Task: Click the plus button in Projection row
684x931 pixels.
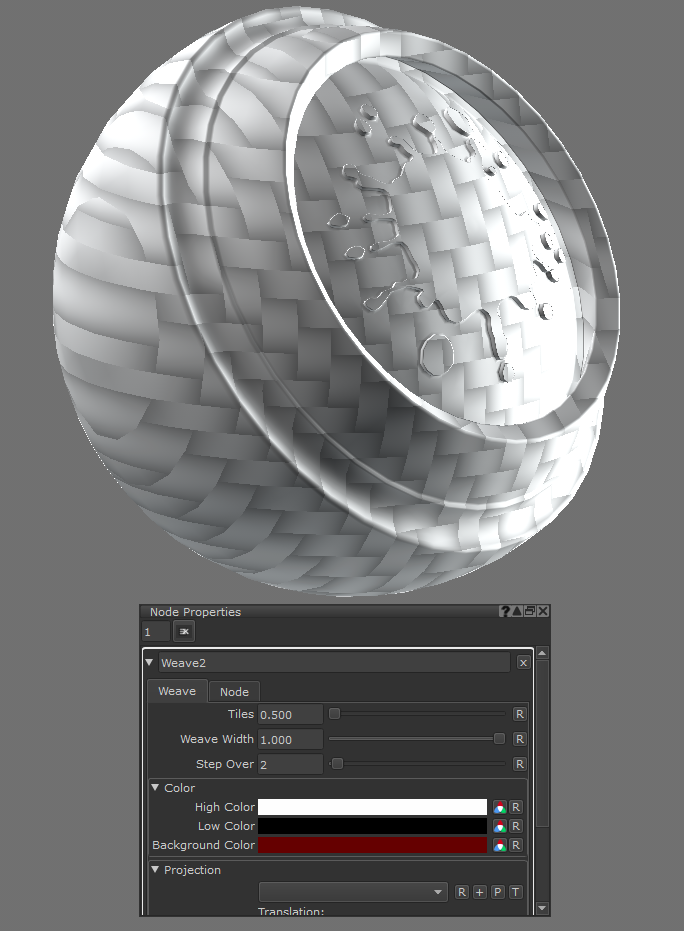Action: pyautogui.click(x=479, y=892)
